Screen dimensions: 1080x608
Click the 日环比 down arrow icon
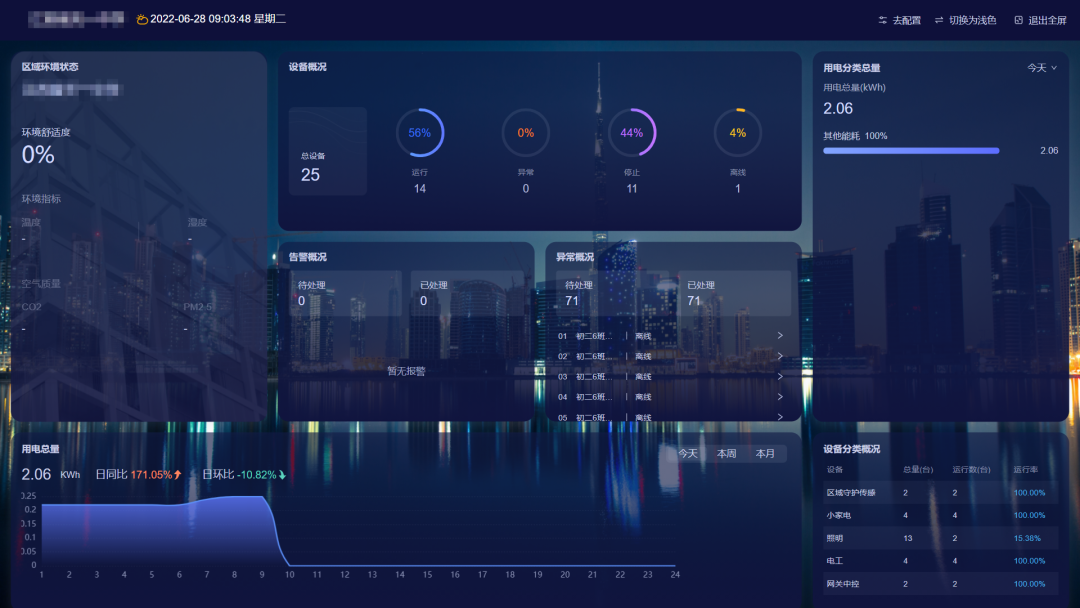[x=282, y=474]
